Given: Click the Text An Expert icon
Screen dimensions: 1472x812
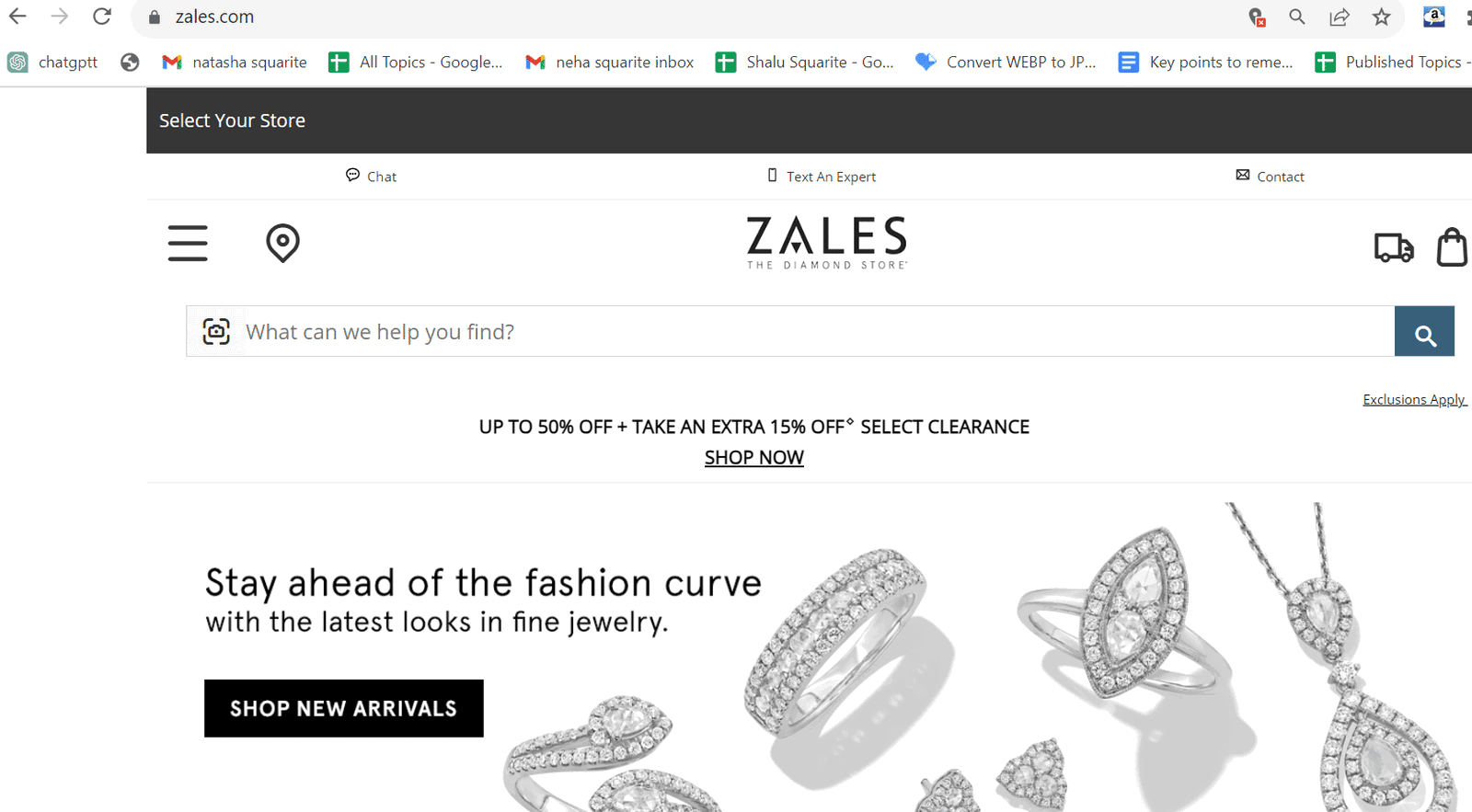Looking at the screenshot, I should click(773, 175).
